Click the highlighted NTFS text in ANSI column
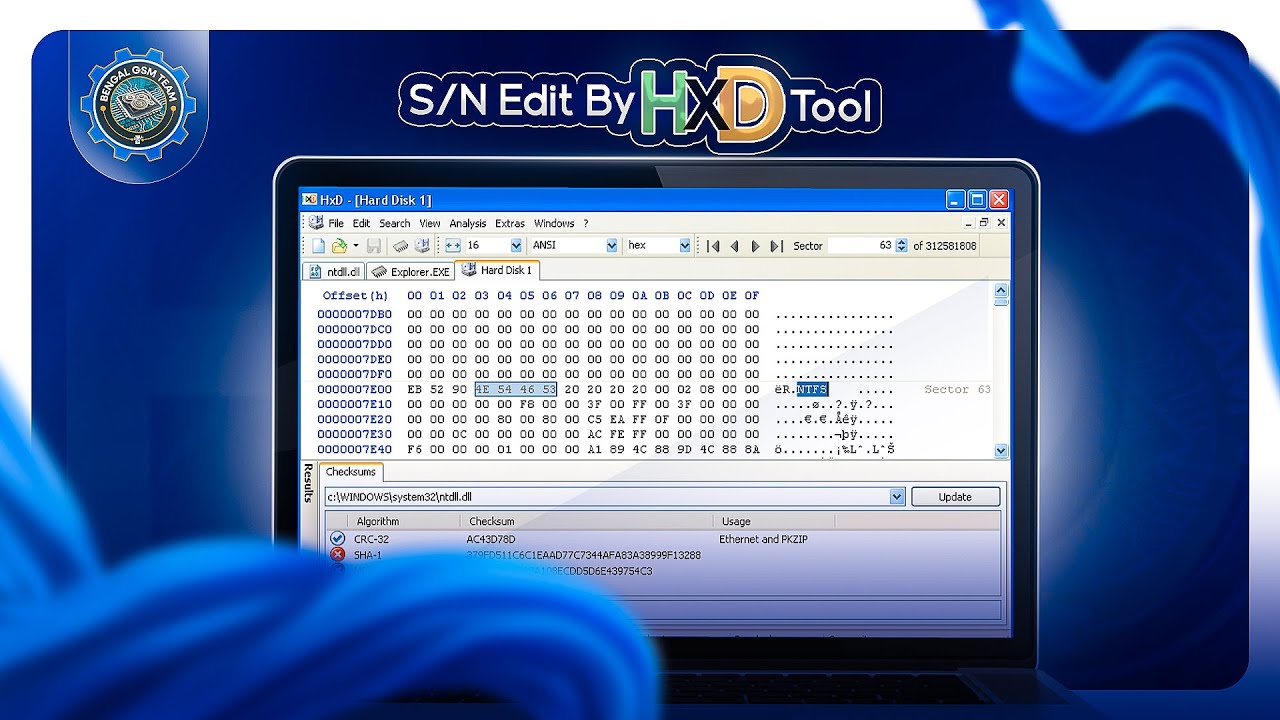The height and width of the screenshot is (720, 1280). point(813,389)
